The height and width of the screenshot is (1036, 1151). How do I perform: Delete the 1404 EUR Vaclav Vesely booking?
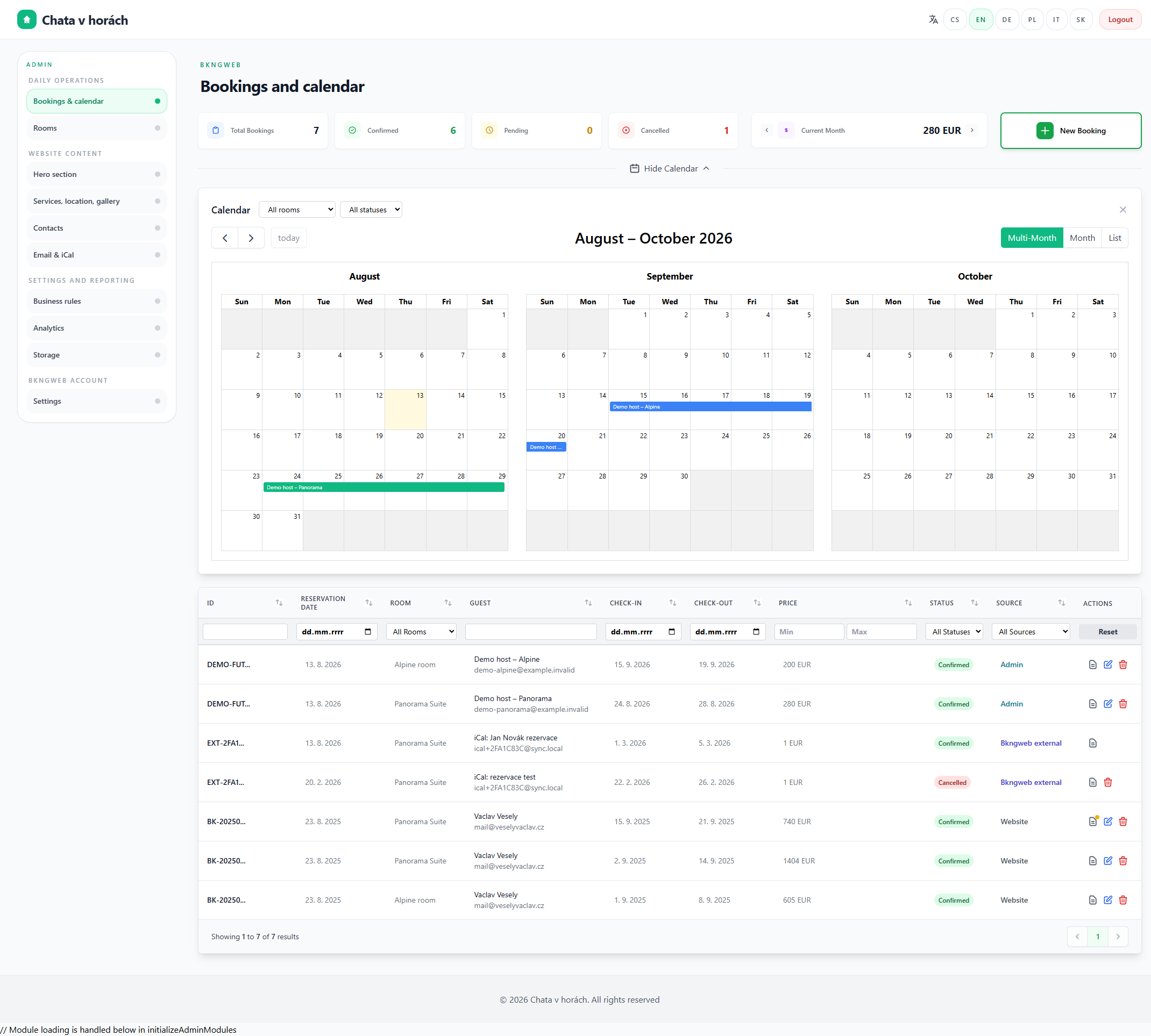(x=1122, y=861)
